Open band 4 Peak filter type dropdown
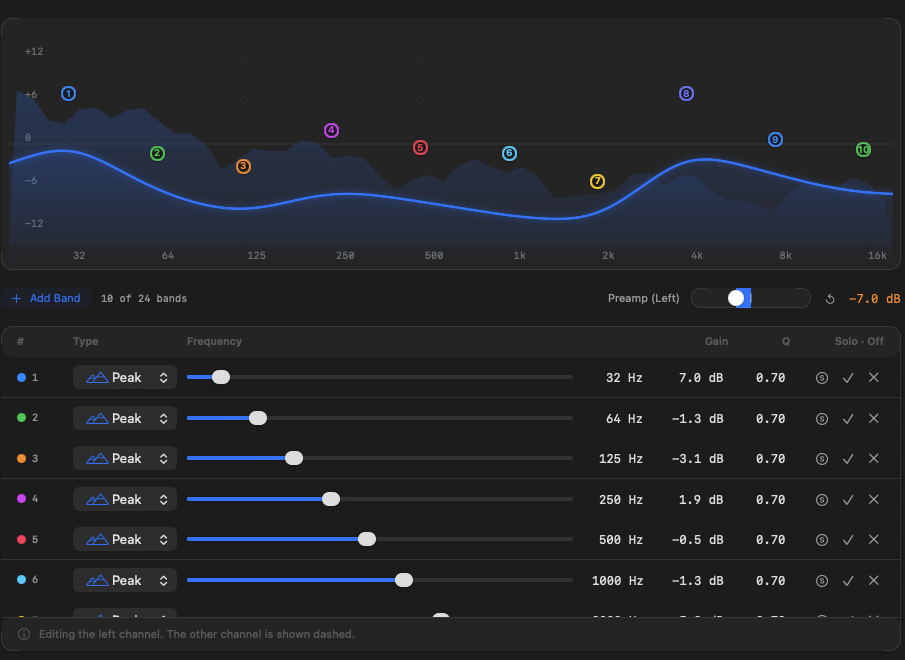 pos(125,499)
